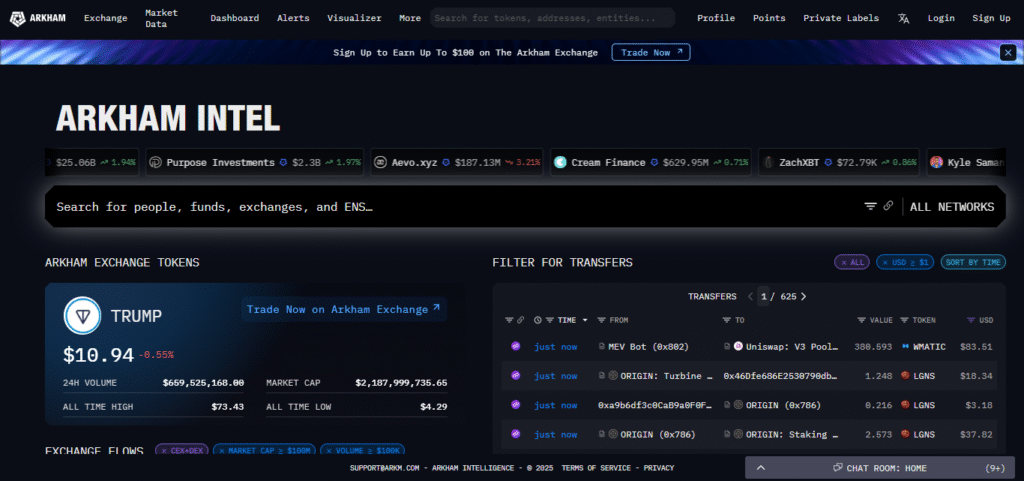This screenshot has width=1024, height=481.
Task: Expand the chat room panel with the up chevron
Action: (761, 468)
